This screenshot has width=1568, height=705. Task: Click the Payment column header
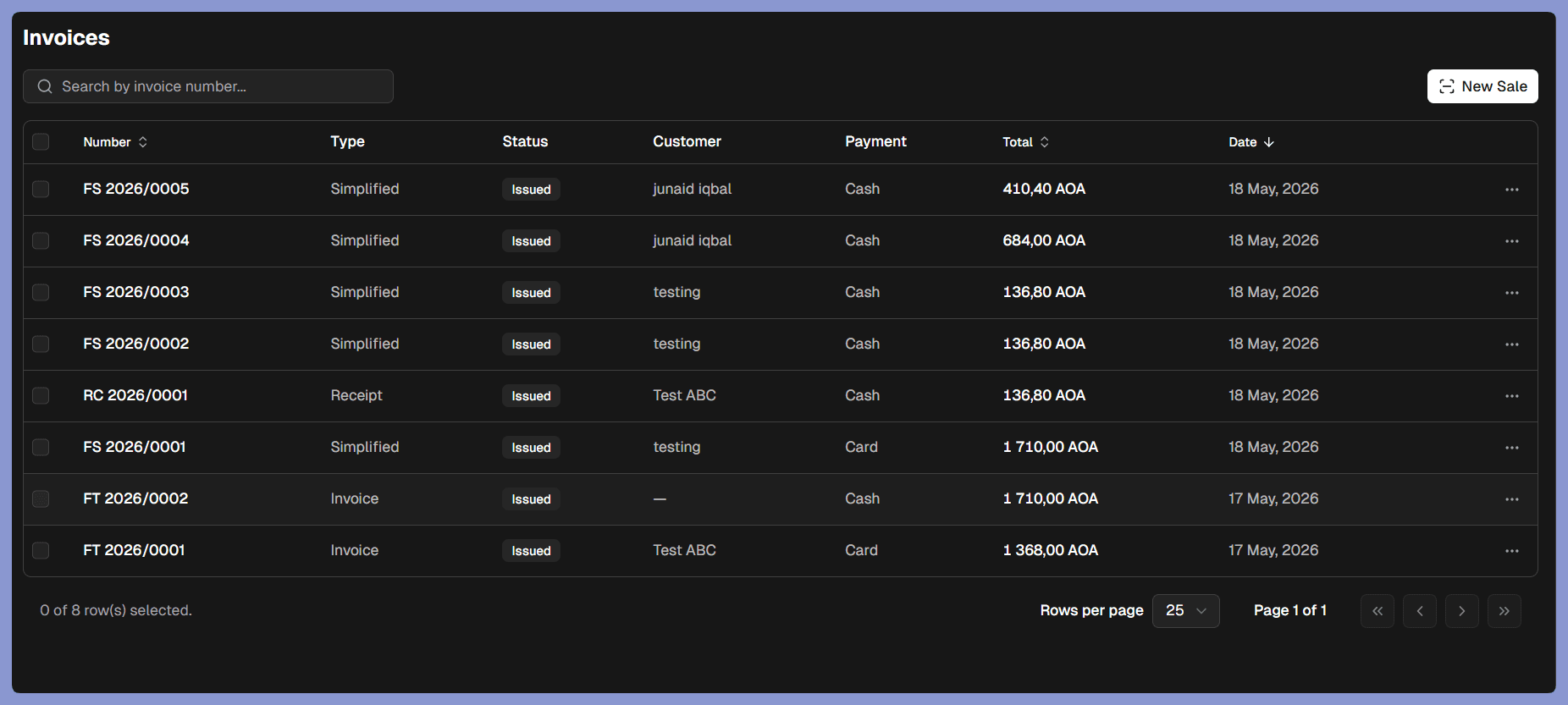click(875, 141)
